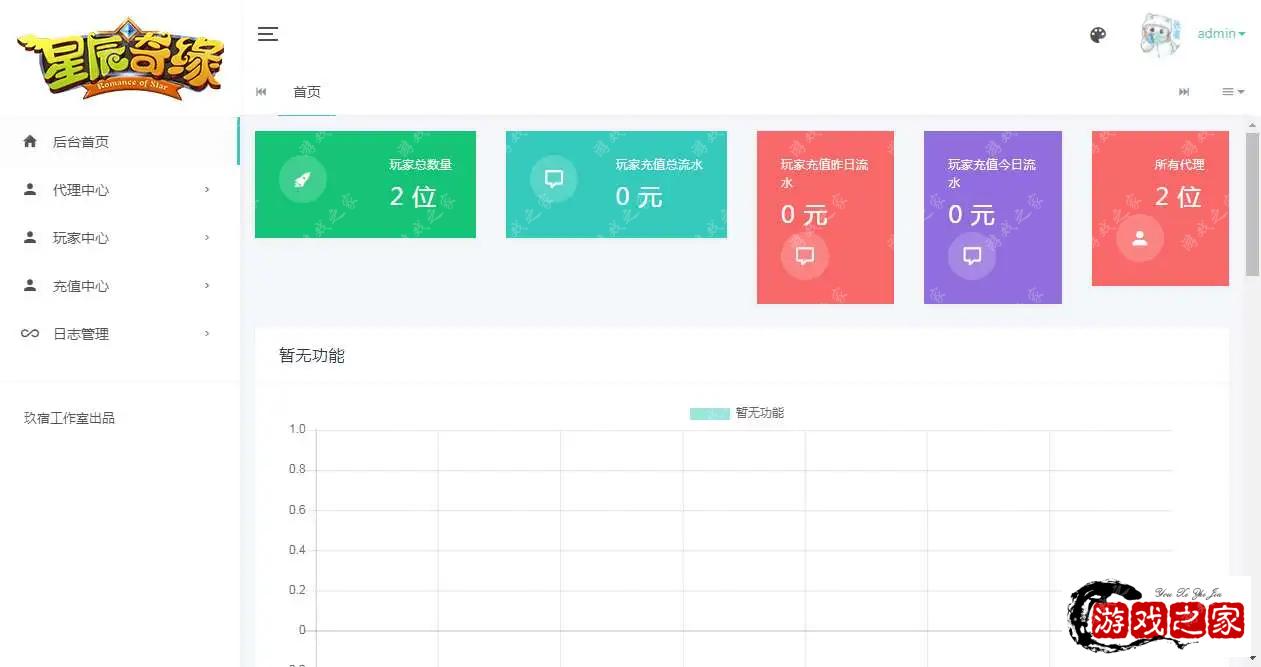The height and width of the screenshot is (667, 1261).
Task: Open the tab options dropdown menu
Action: coord(1232,92)
